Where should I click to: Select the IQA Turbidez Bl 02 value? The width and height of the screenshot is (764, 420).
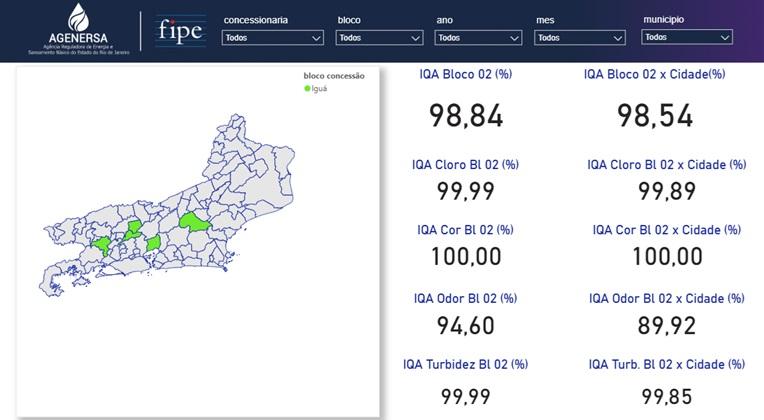point(466,397)
